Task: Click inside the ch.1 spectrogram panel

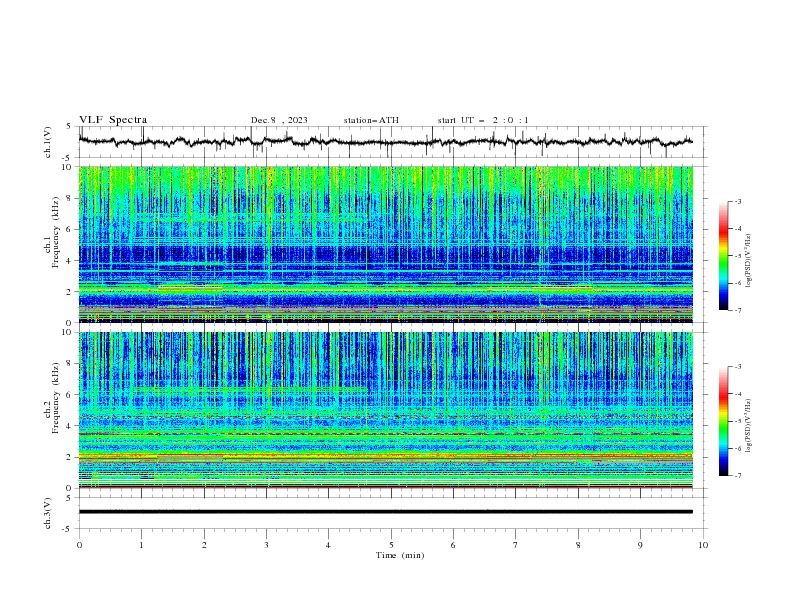Action: click(385, 244)
